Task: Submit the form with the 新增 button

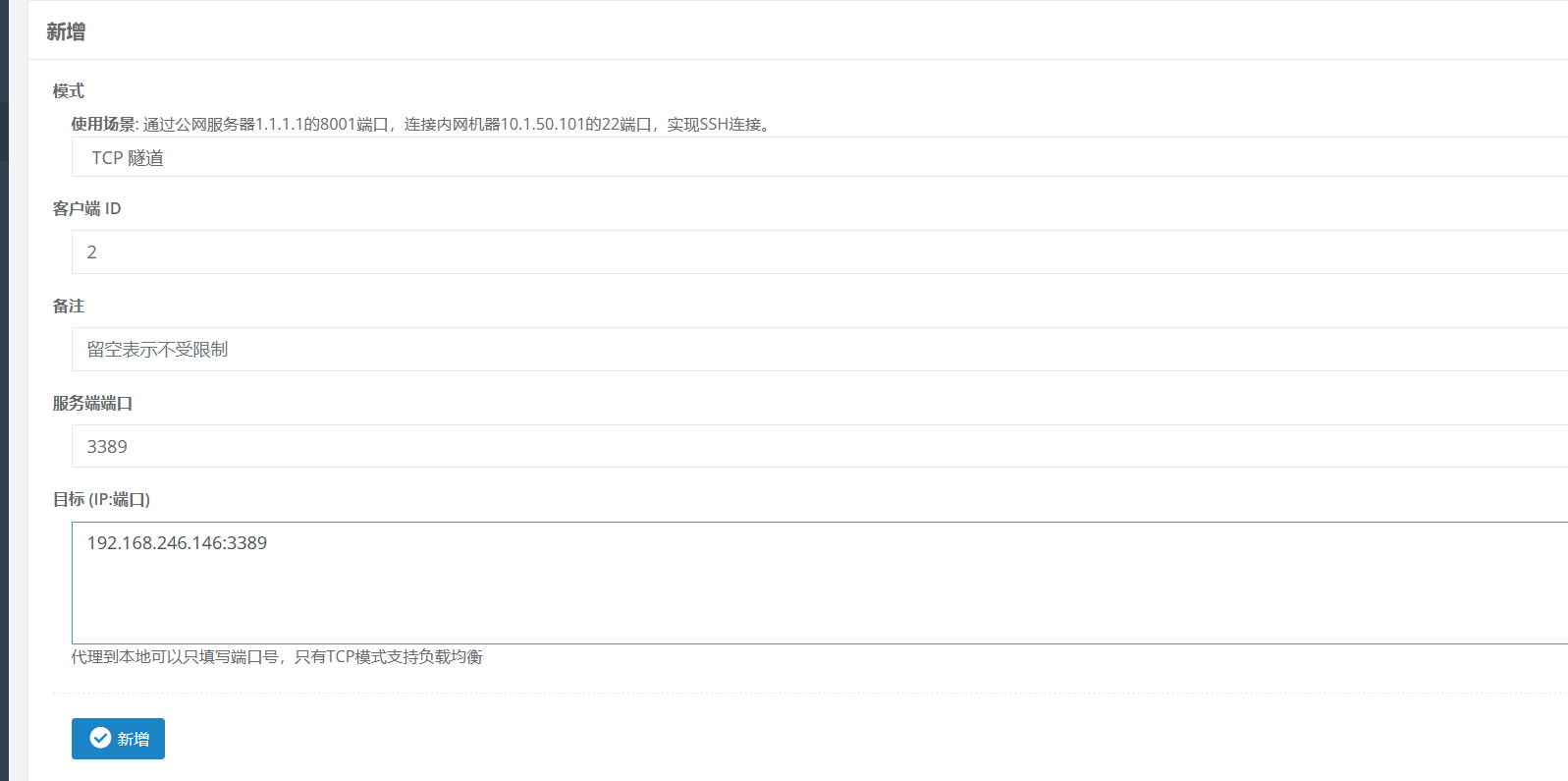Action: pyautogui.click(x=118, y=739)
